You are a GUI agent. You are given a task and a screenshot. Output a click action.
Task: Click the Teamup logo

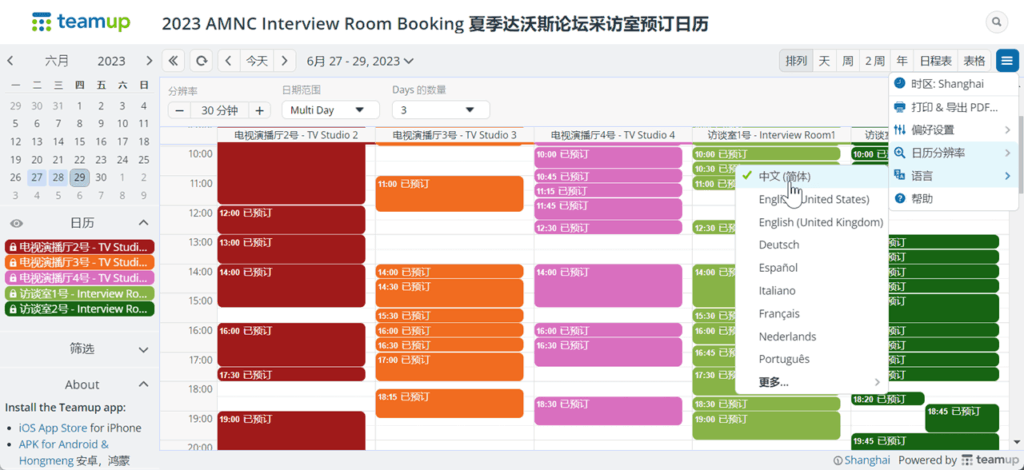(x=81, y=22)
